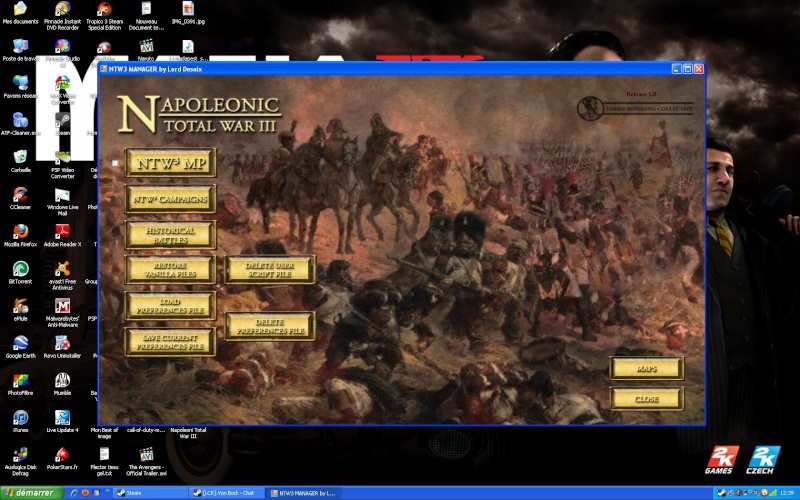Launch PhotoFiltre desktop shortcut
The height and width of the screenshot is (500, 800).
point(20,384)
